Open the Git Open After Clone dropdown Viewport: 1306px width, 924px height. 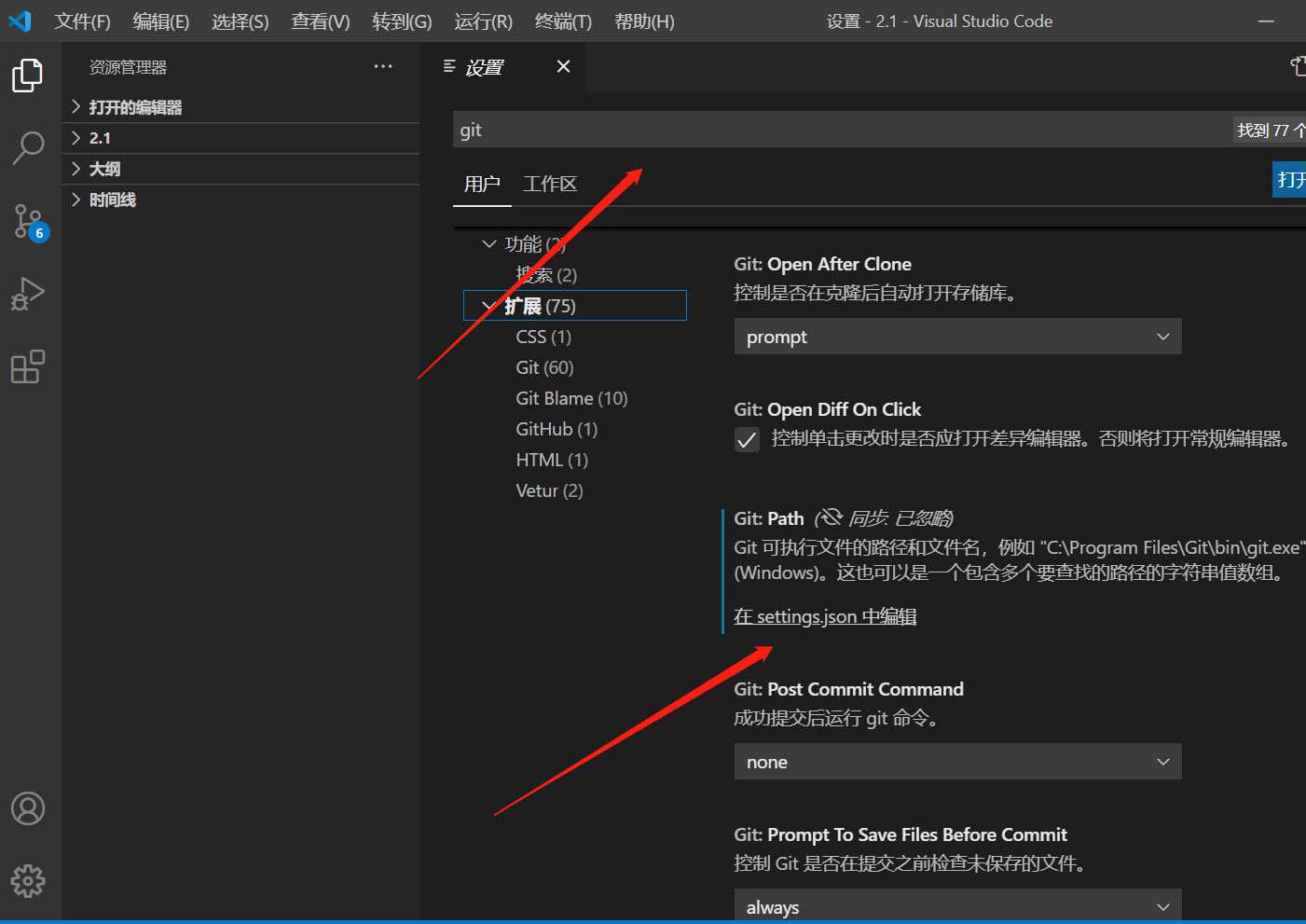tap(957, 337)
